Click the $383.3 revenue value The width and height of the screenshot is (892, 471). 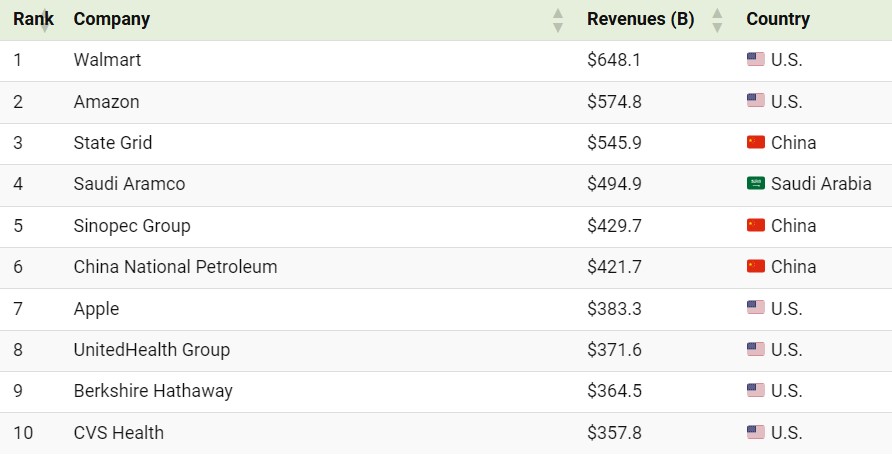pos(614,309)
